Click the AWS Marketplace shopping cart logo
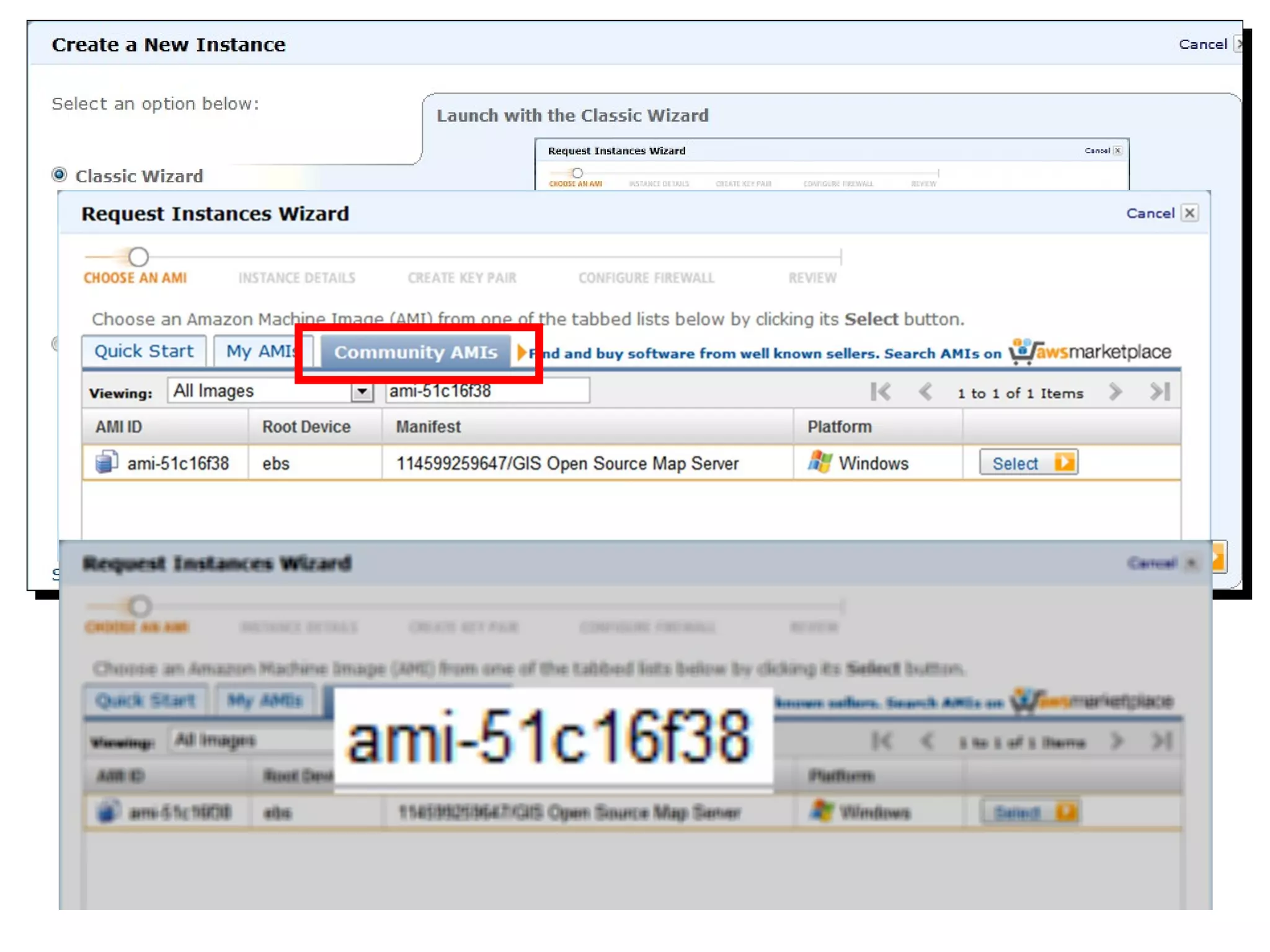 tap(1026, 351)
